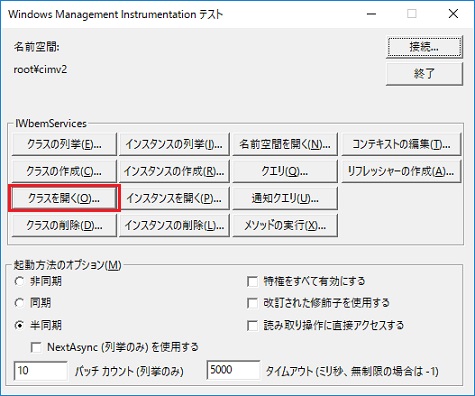Click the バッチ カウント input field
The height and width of the screenshot is (396, 475).
pyautogui.click(x=41, y=370)
